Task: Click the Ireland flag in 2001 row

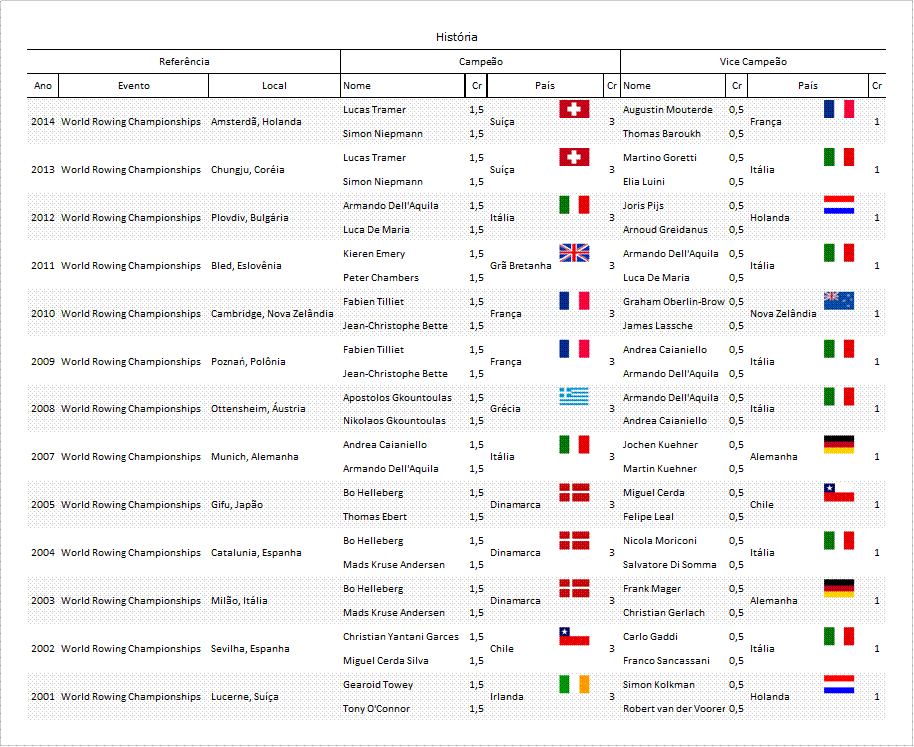Action: [x=574, y=684]
